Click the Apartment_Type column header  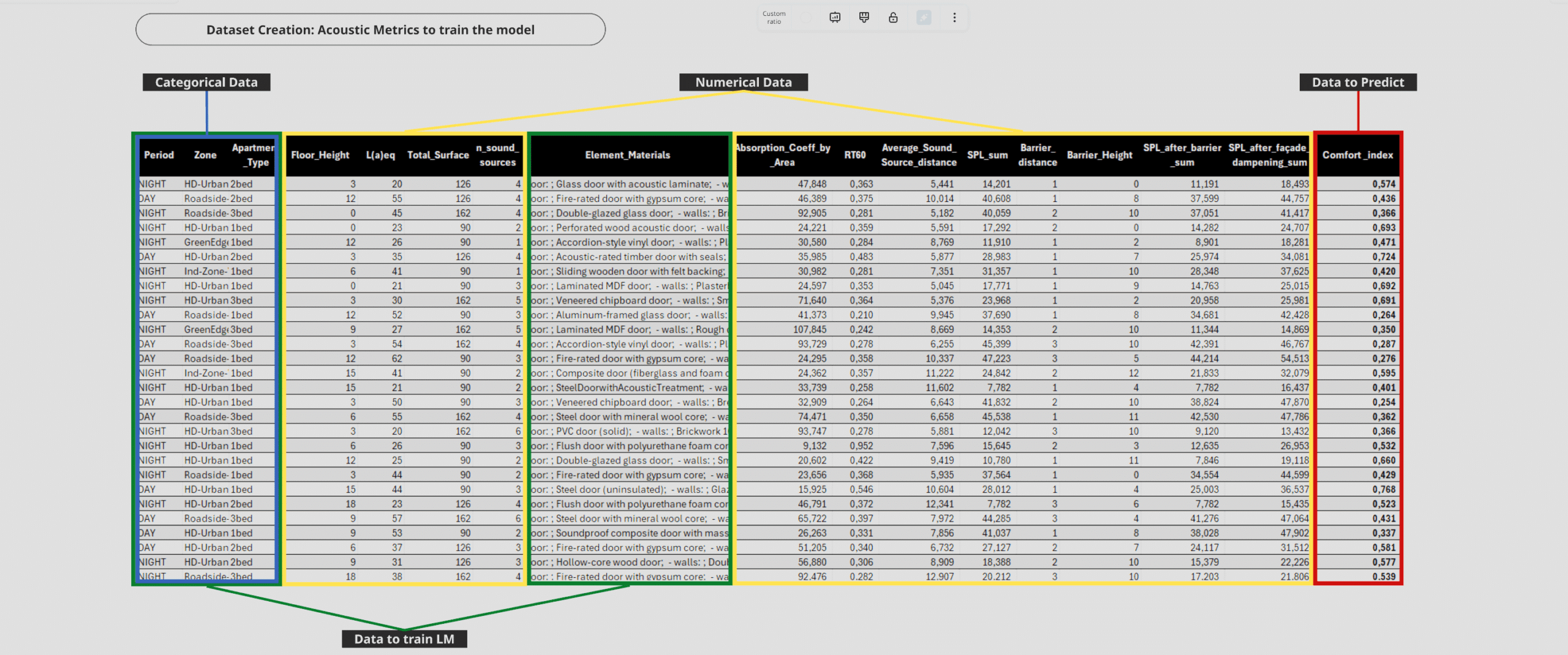[x=253, y=155]
